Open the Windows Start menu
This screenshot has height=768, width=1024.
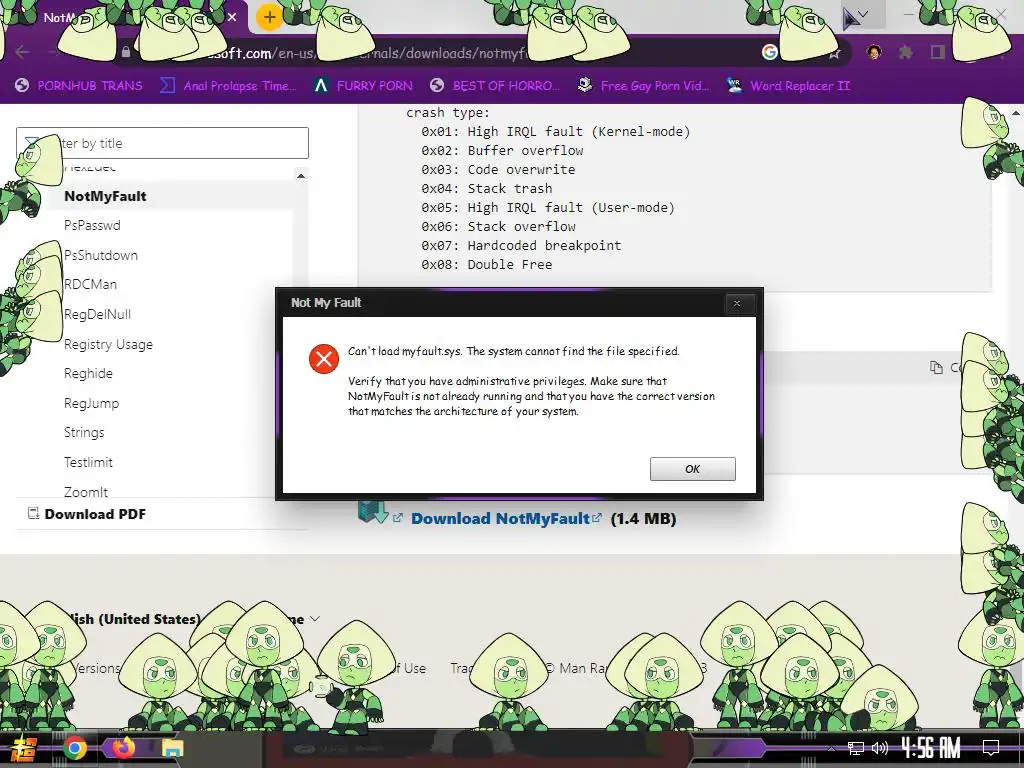tap(24, 748)
